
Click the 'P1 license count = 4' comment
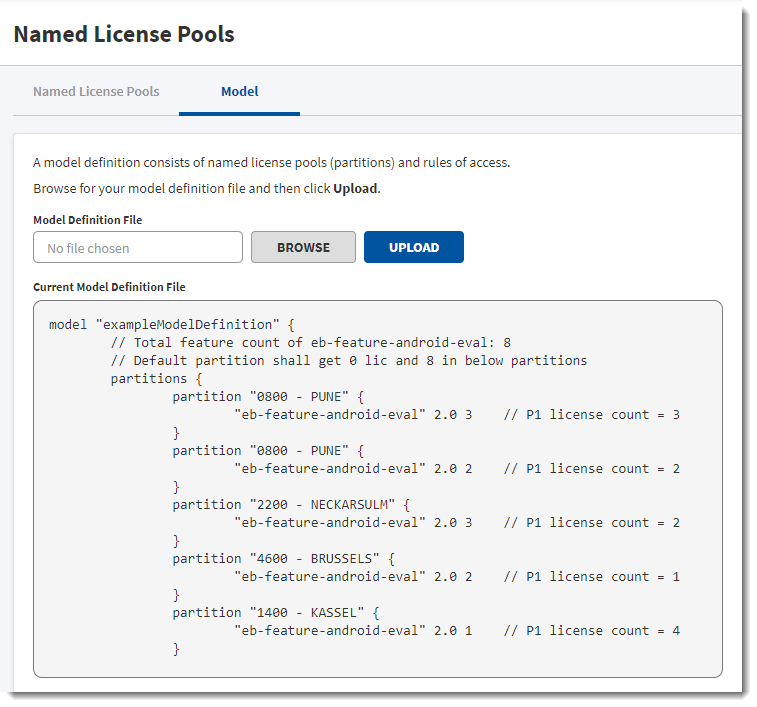(x=591, y=630)
